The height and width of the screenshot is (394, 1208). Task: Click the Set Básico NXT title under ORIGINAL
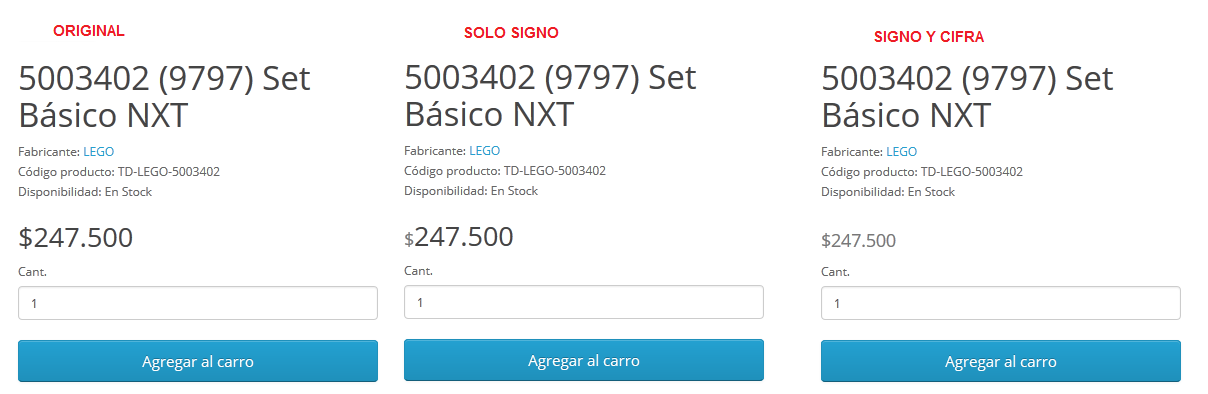165,96
